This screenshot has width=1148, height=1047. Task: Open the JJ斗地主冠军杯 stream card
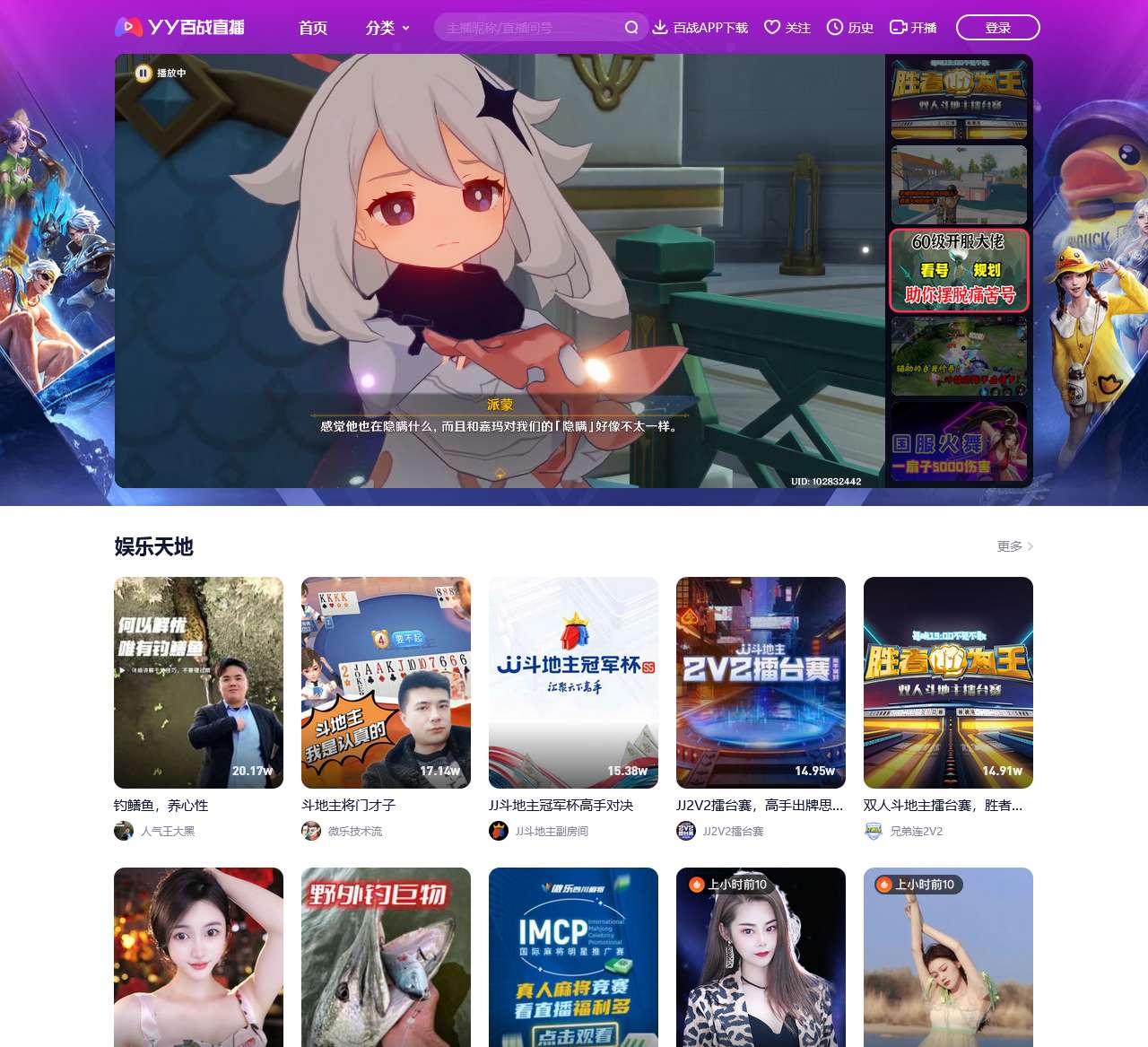(x=573, y=683)
